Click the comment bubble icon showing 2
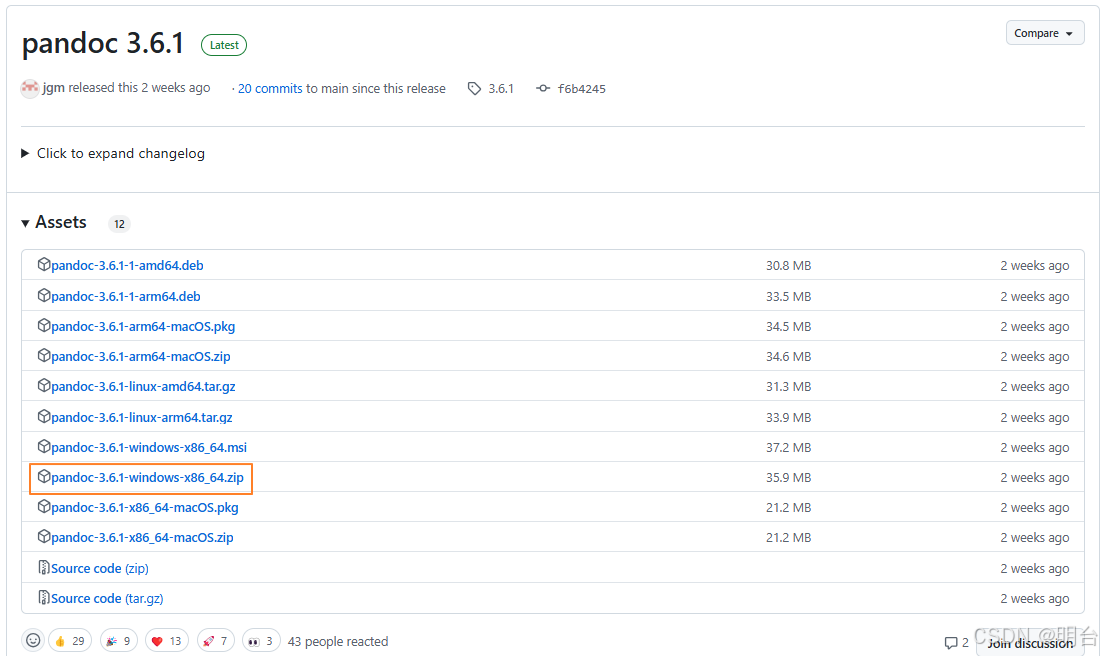 pyautogui.click(x=951, y=643)
